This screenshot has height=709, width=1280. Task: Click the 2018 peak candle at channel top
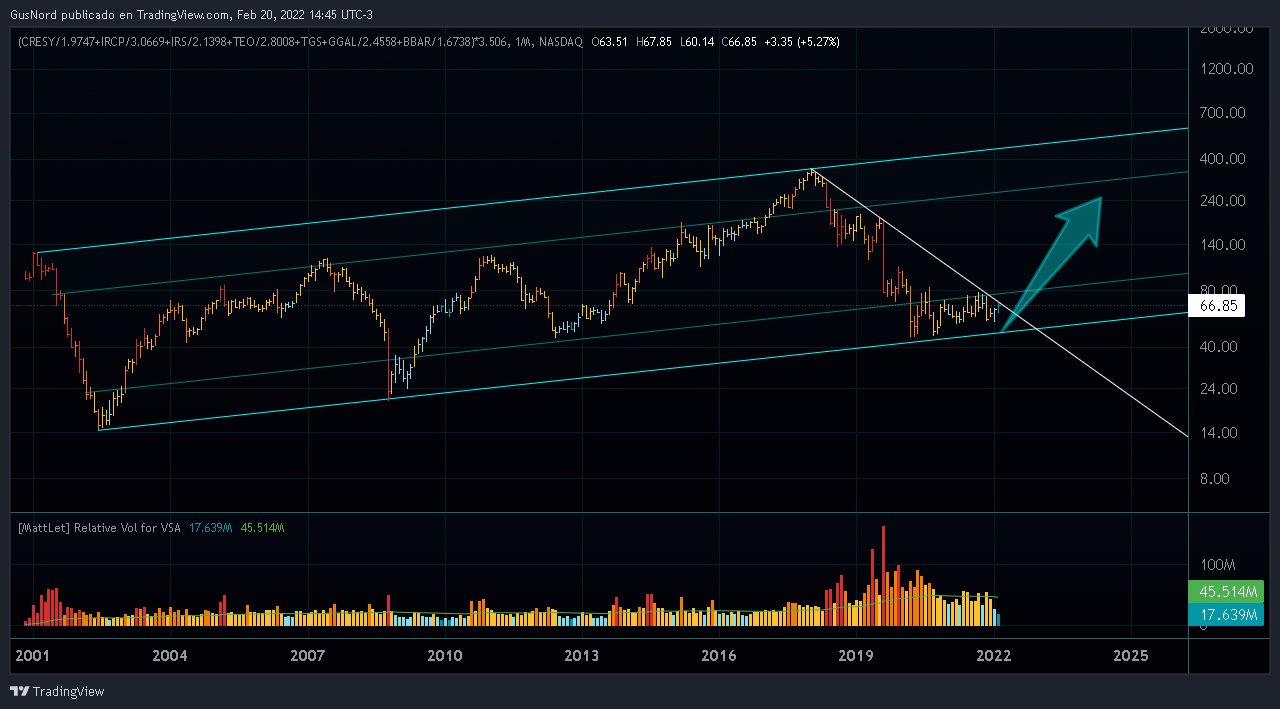tap(812, 175)
